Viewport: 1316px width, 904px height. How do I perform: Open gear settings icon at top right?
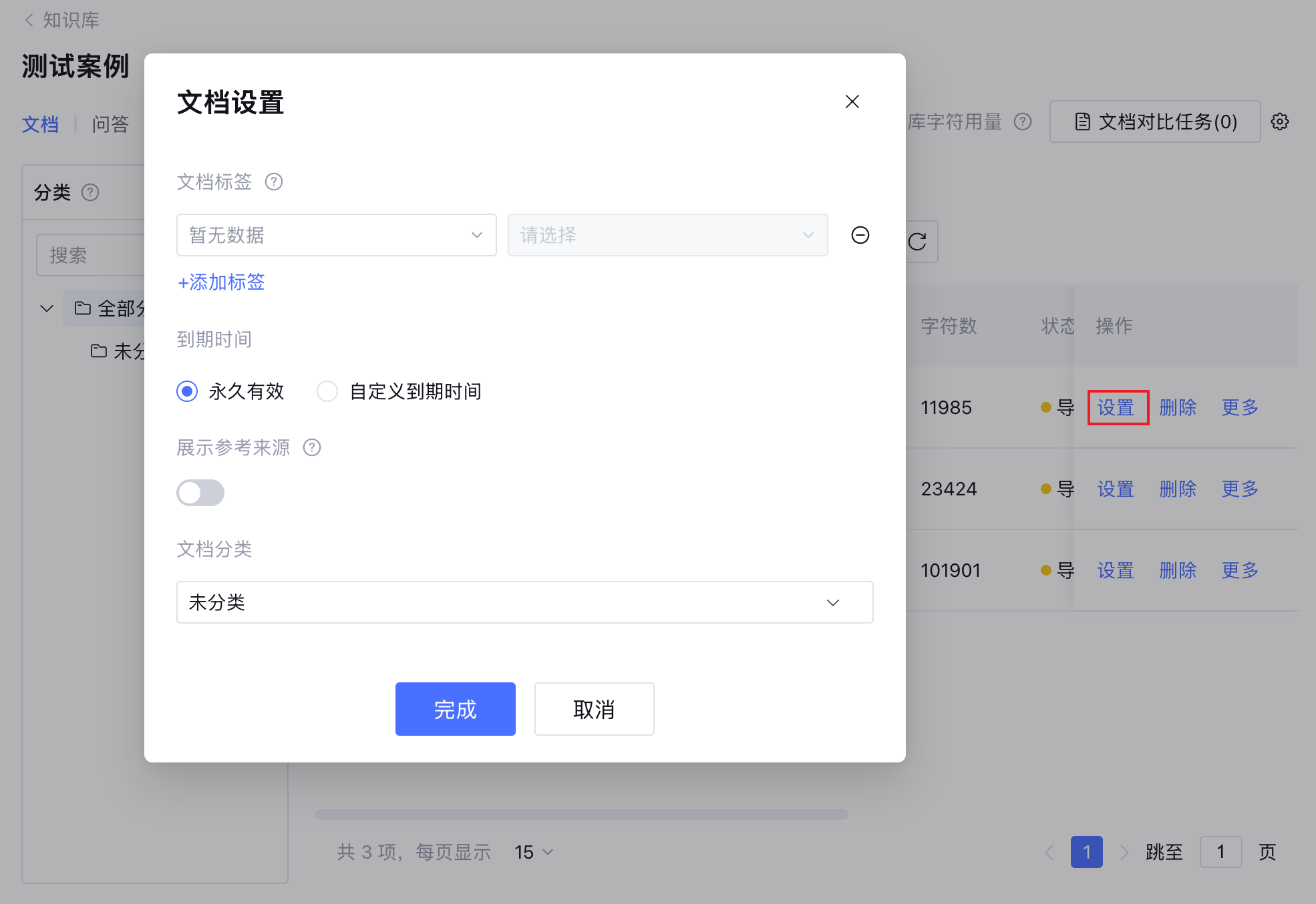[x=1279, y=122]
